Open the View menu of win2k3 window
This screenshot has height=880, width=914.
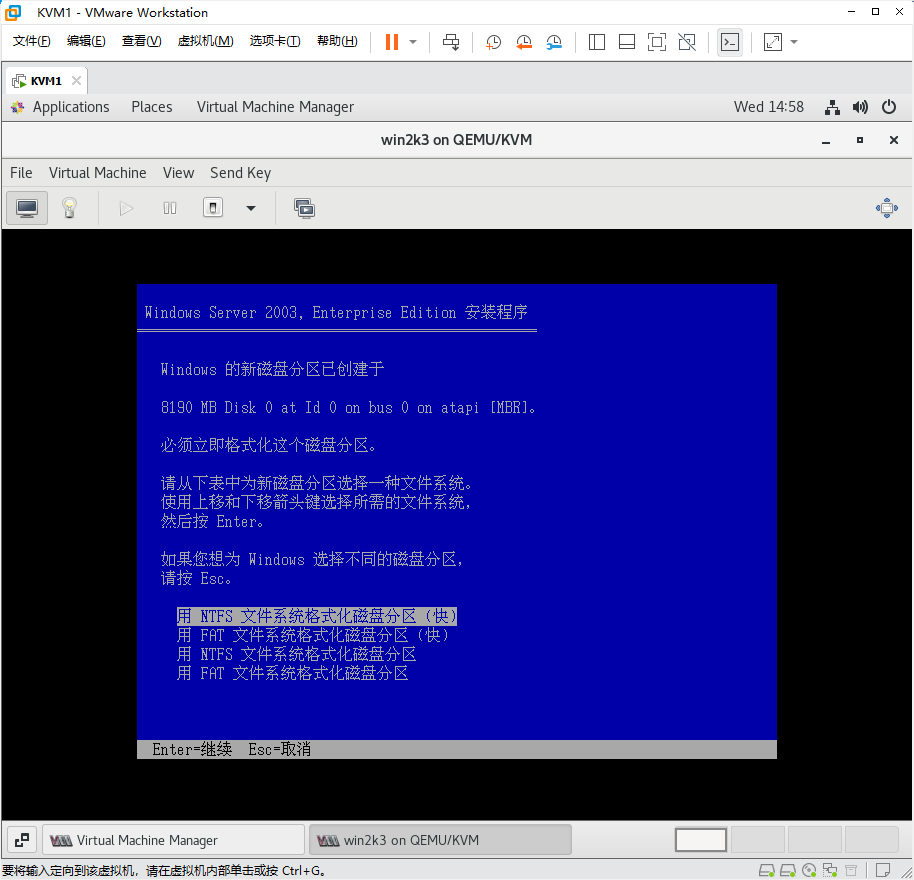(x=178, y=173)
